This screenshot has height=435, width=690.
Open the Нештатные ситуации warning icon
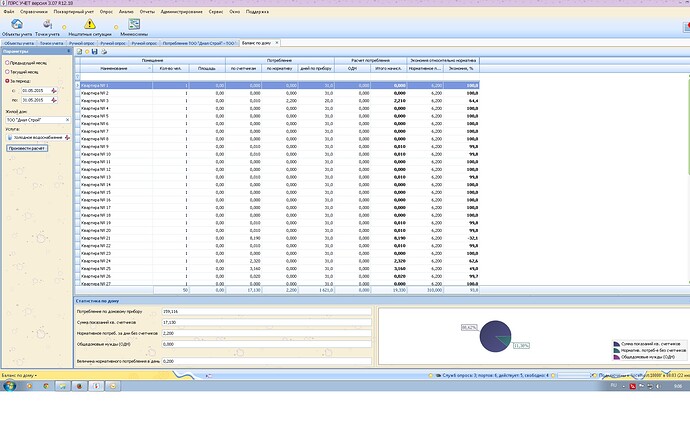coord(90,27)
